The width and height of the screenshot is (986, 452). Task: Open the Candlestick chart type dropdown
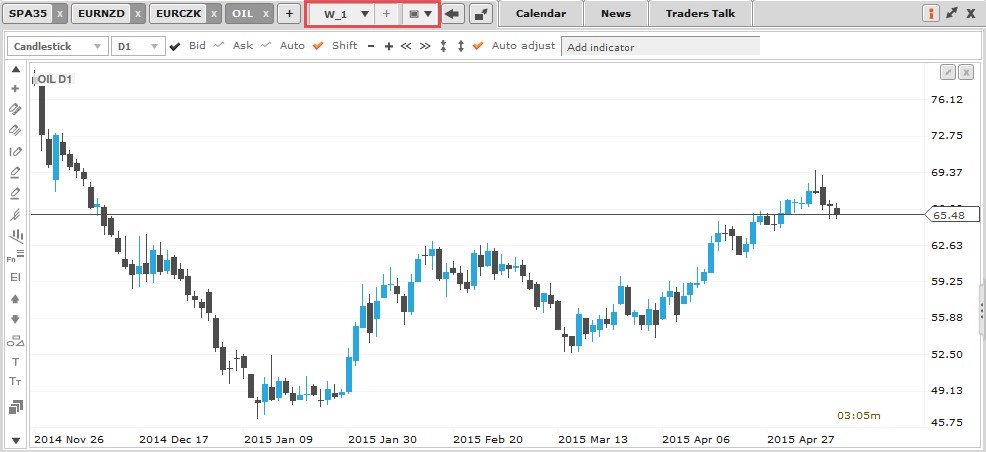57,46
